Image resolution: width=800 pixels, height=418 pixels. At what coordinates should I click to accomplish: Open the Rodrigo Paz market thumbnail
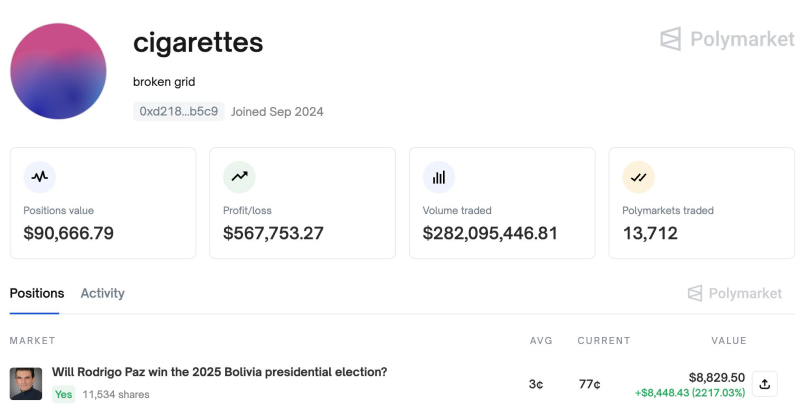26,384
